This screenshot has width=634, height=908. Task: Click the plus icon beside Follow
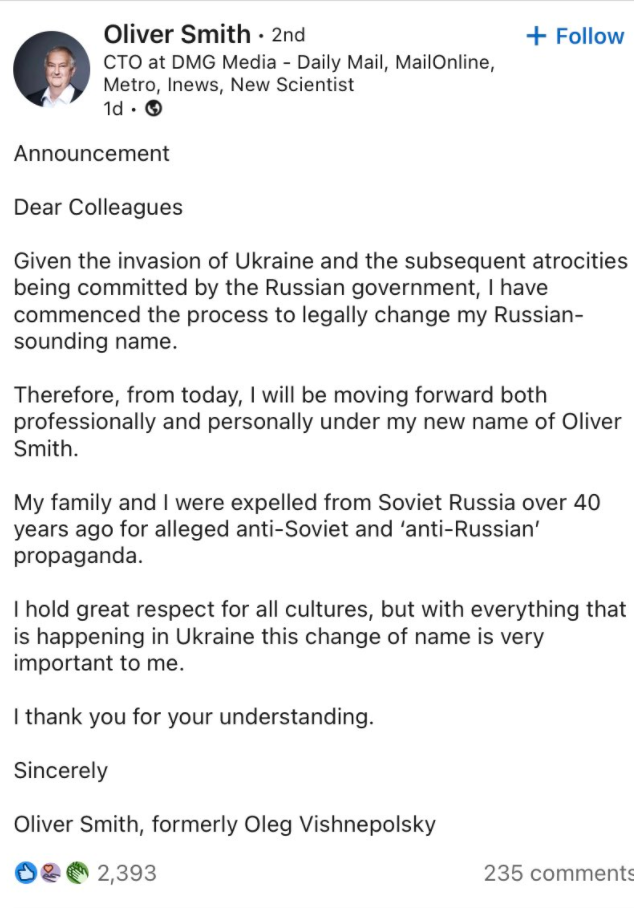[537, 37]
